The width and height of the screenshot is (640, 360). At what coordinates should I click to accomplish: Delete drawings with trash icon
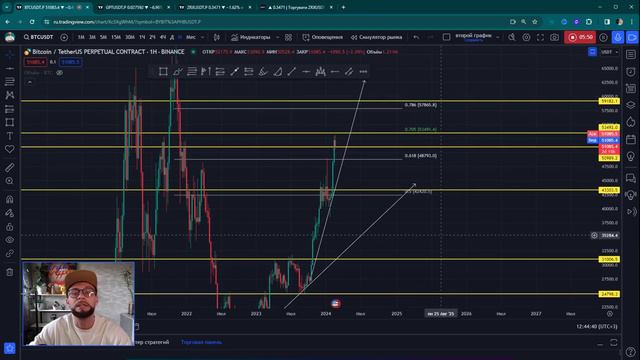(x=10, y=272)
